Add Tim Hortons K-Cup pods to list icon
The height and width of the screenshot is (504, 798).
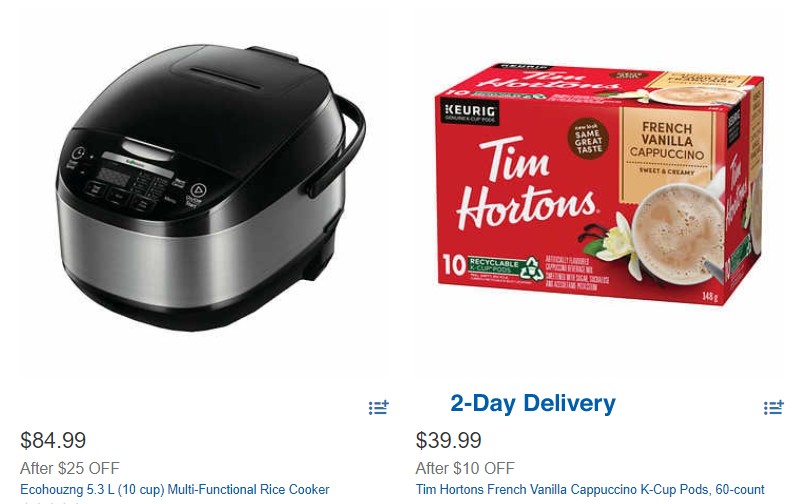[773, 407]
